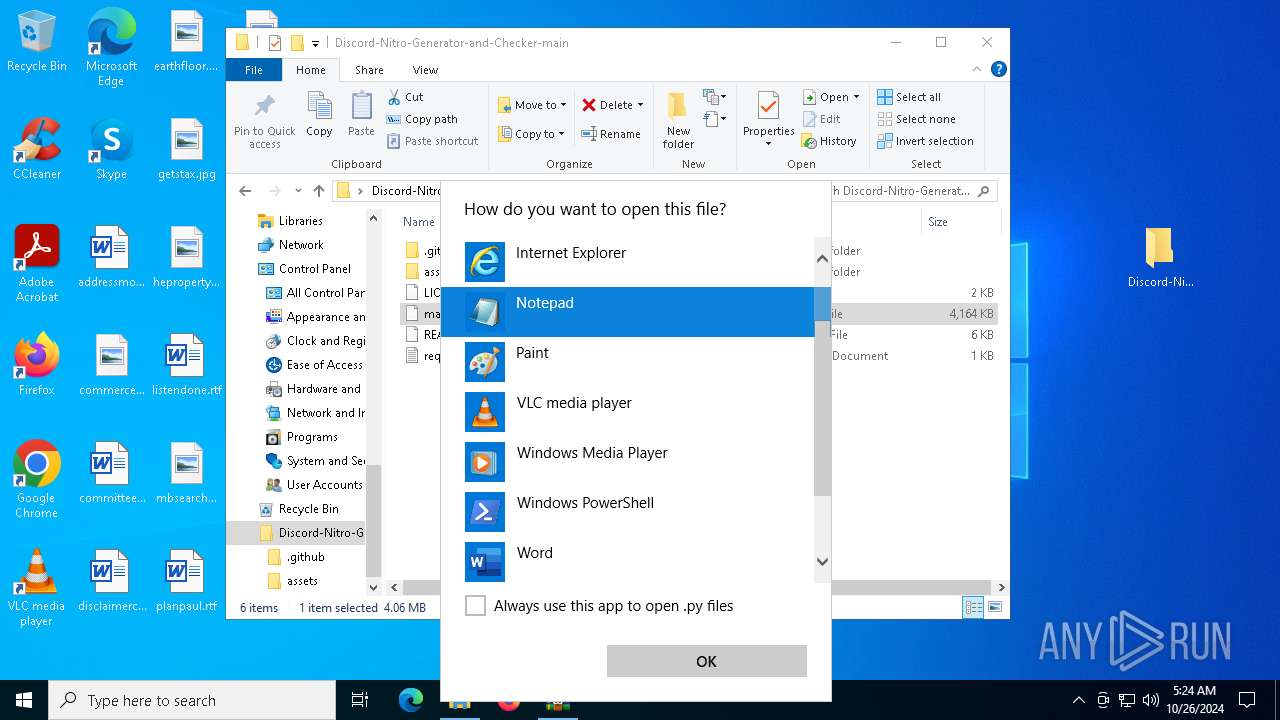Open the Properties ribbon button
1280x720 pixels.
pyautogui.click(x=768, y=120)
